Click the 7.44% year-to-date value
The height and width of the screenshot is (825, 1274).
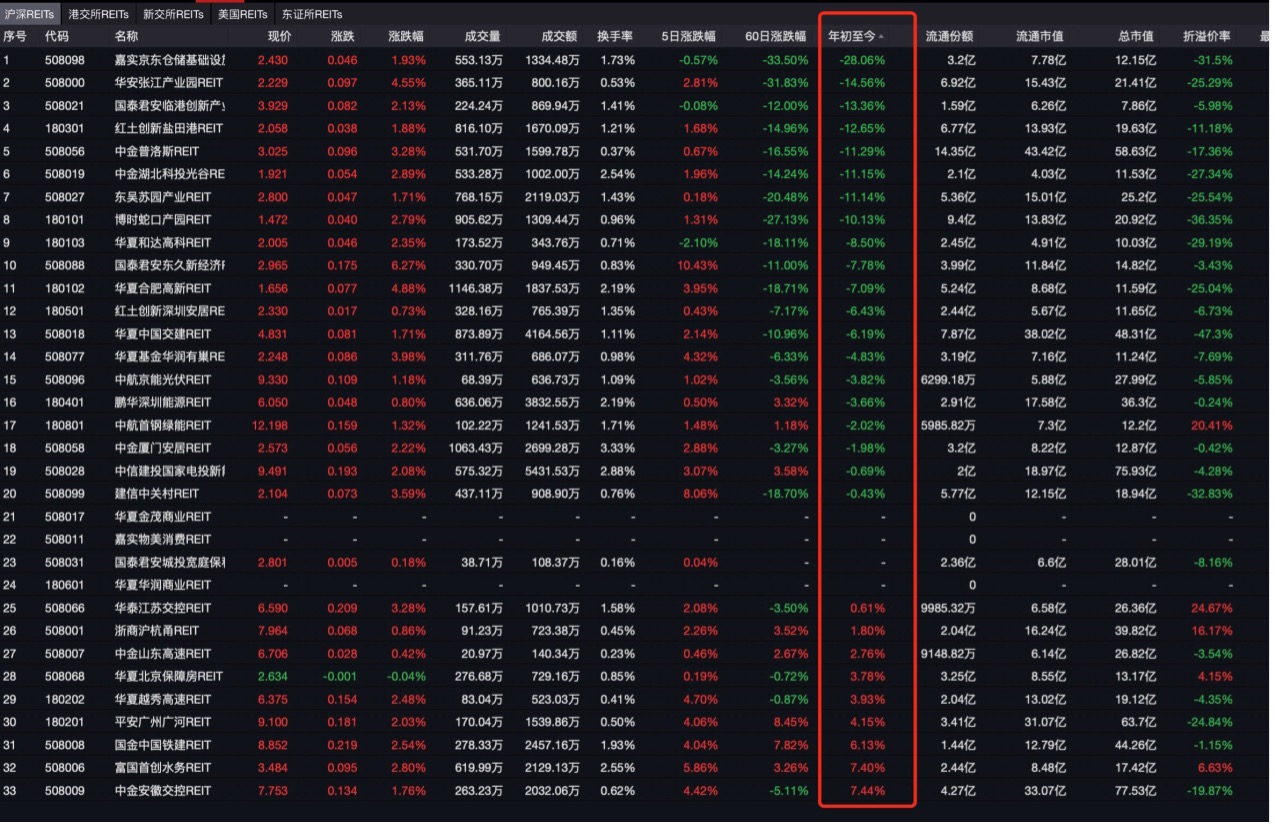tap(867, 792)
